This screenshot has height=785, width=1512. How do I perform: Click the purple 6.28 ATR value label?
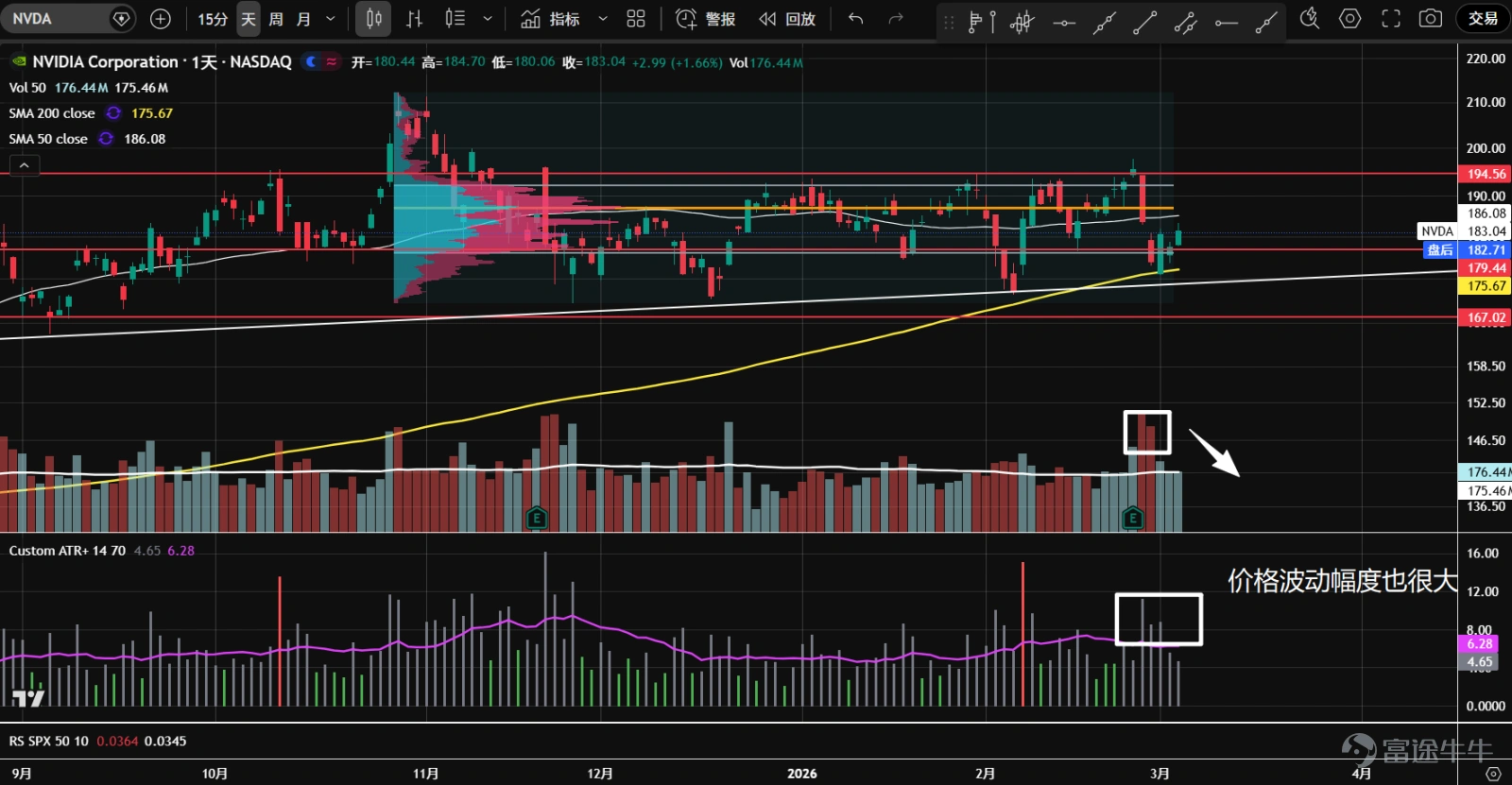(1480, 644)
